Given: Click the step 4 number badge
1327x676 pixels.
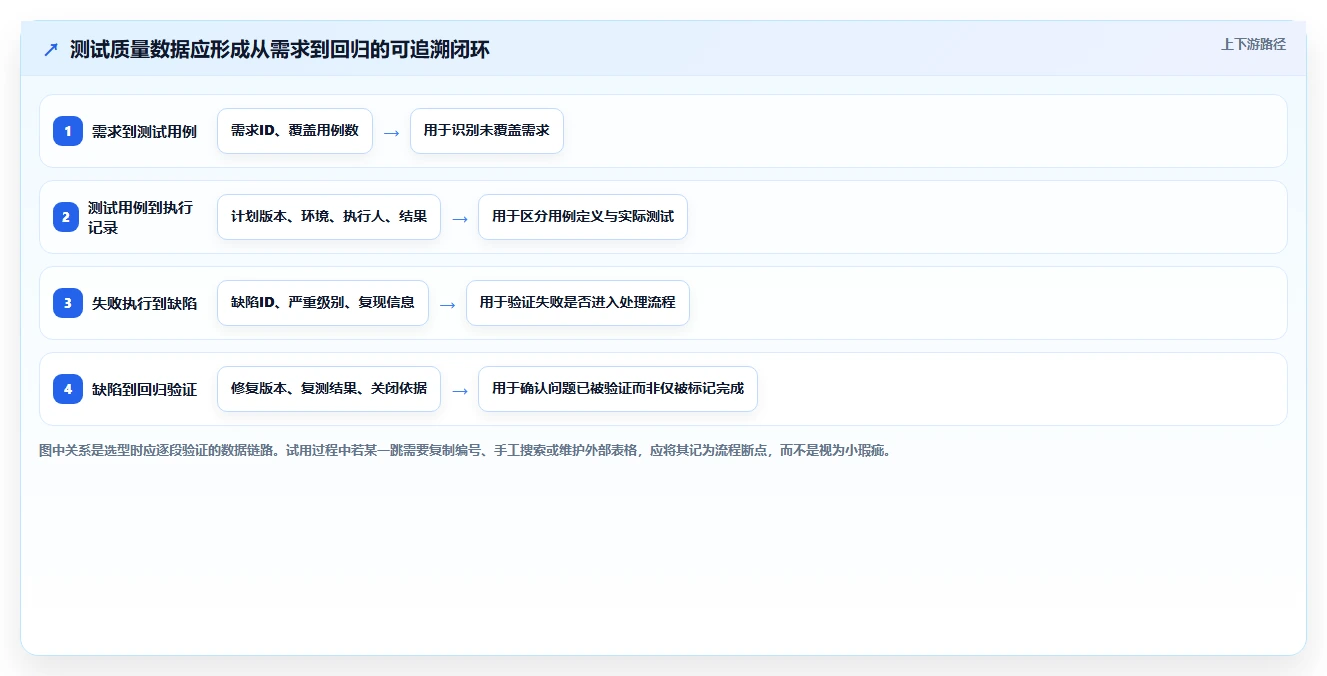Looking at the screenshot, I should coord(68,389).
